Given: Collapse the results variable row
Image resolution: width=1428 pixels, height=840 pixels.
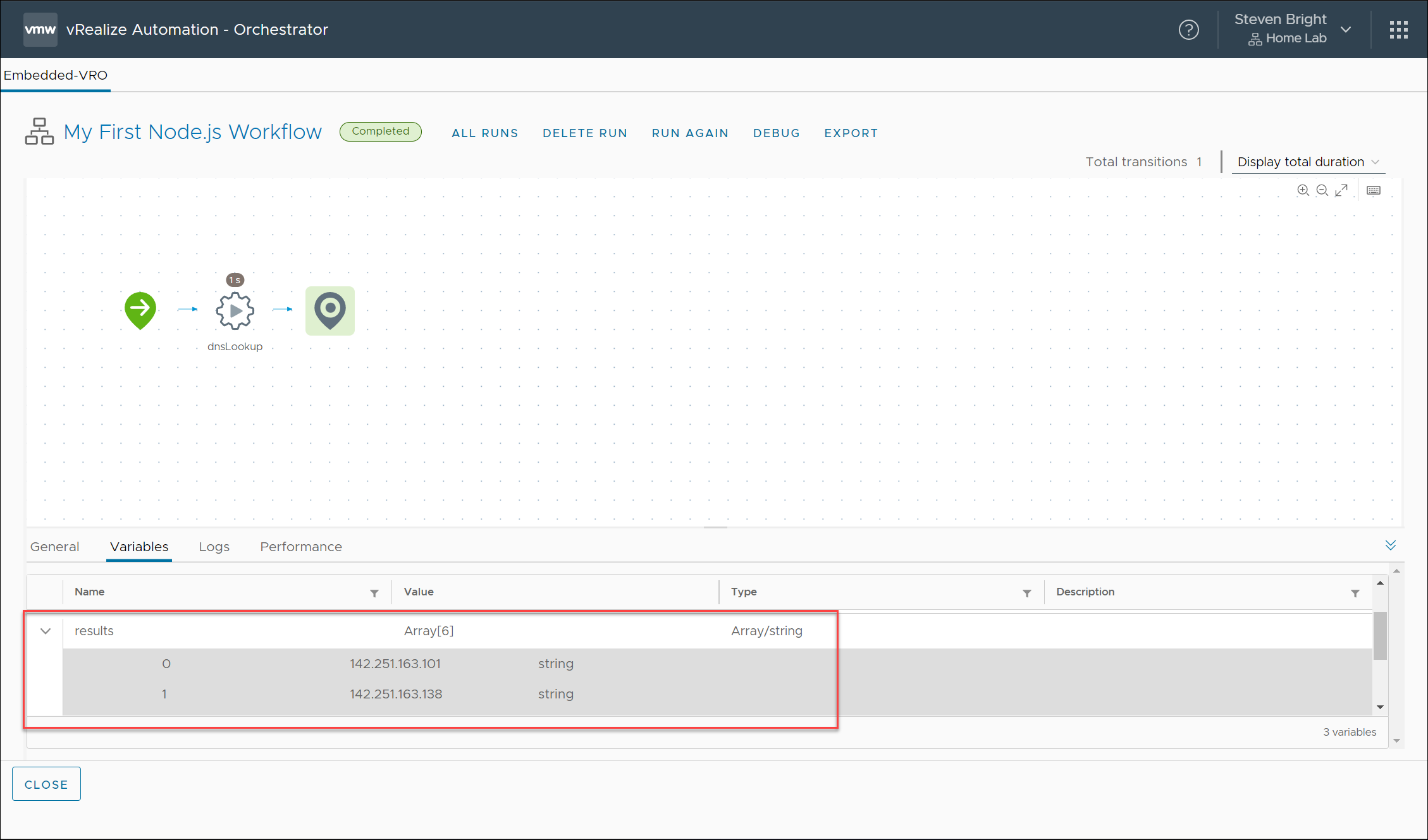Looking at the screenshot, I should click(46, 631).
